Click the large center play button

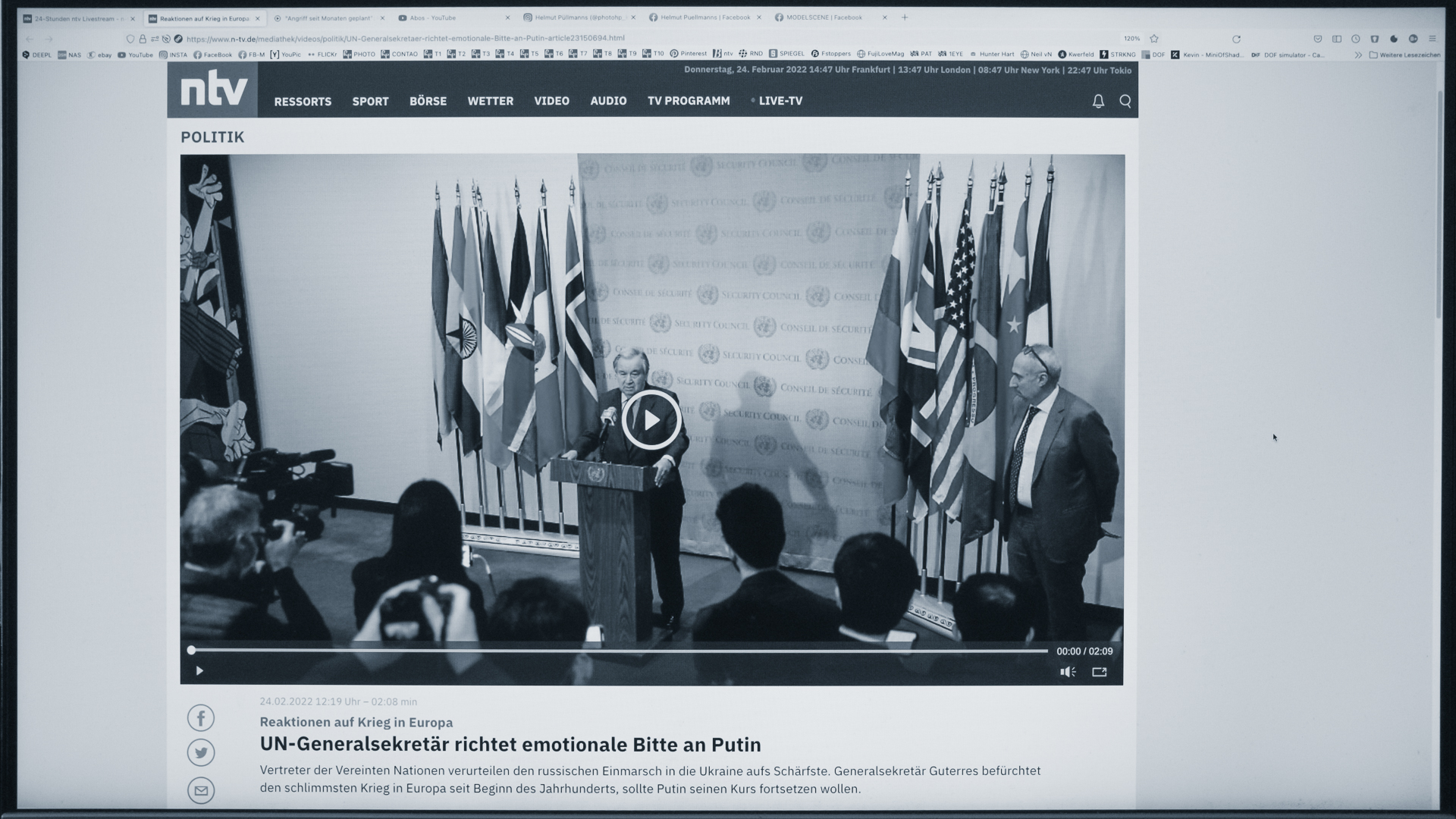click(x=651, y=420)
